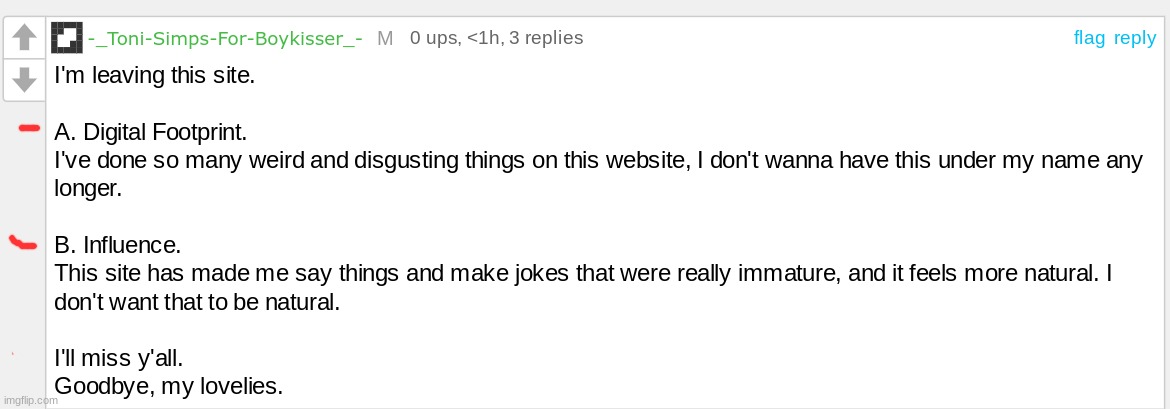The height and width of the screenshot is (409, 1170).
Task: Click the "0 ups" vote count
Action: [x=434, y=38]
